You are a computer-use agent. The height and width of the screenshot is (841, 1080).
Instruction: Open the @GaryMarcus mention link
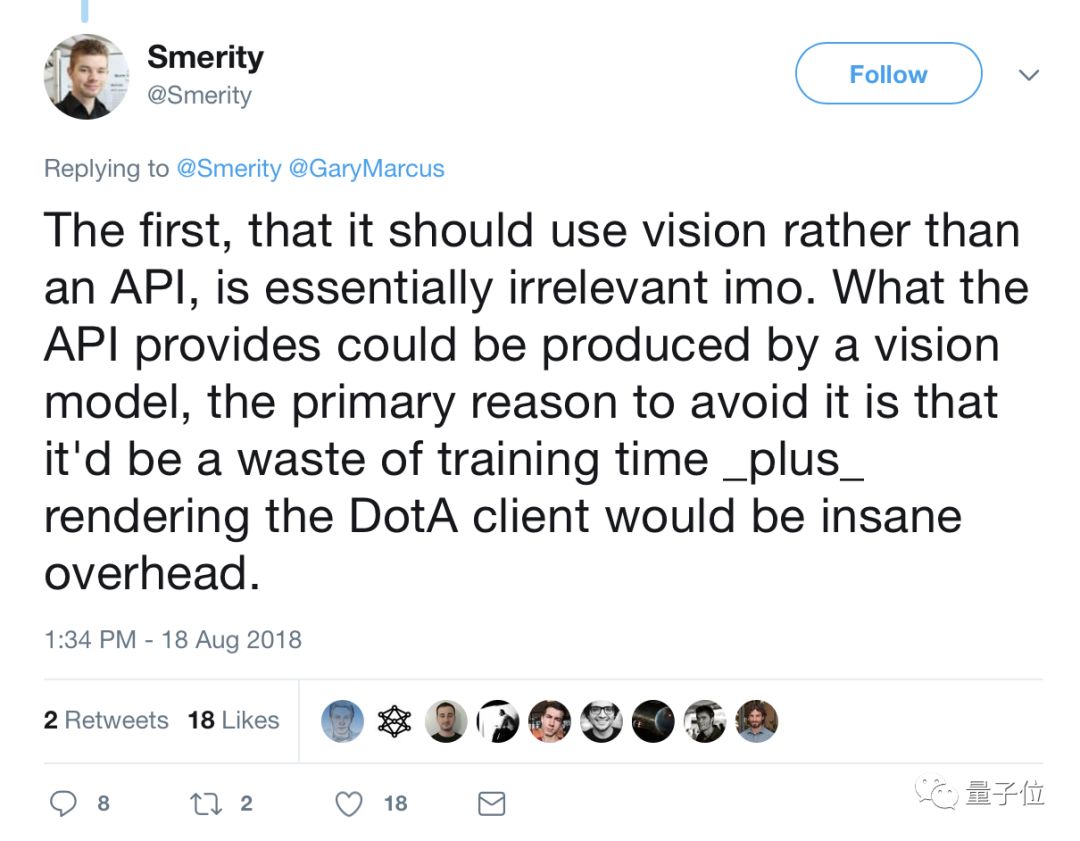click(366, 168)
